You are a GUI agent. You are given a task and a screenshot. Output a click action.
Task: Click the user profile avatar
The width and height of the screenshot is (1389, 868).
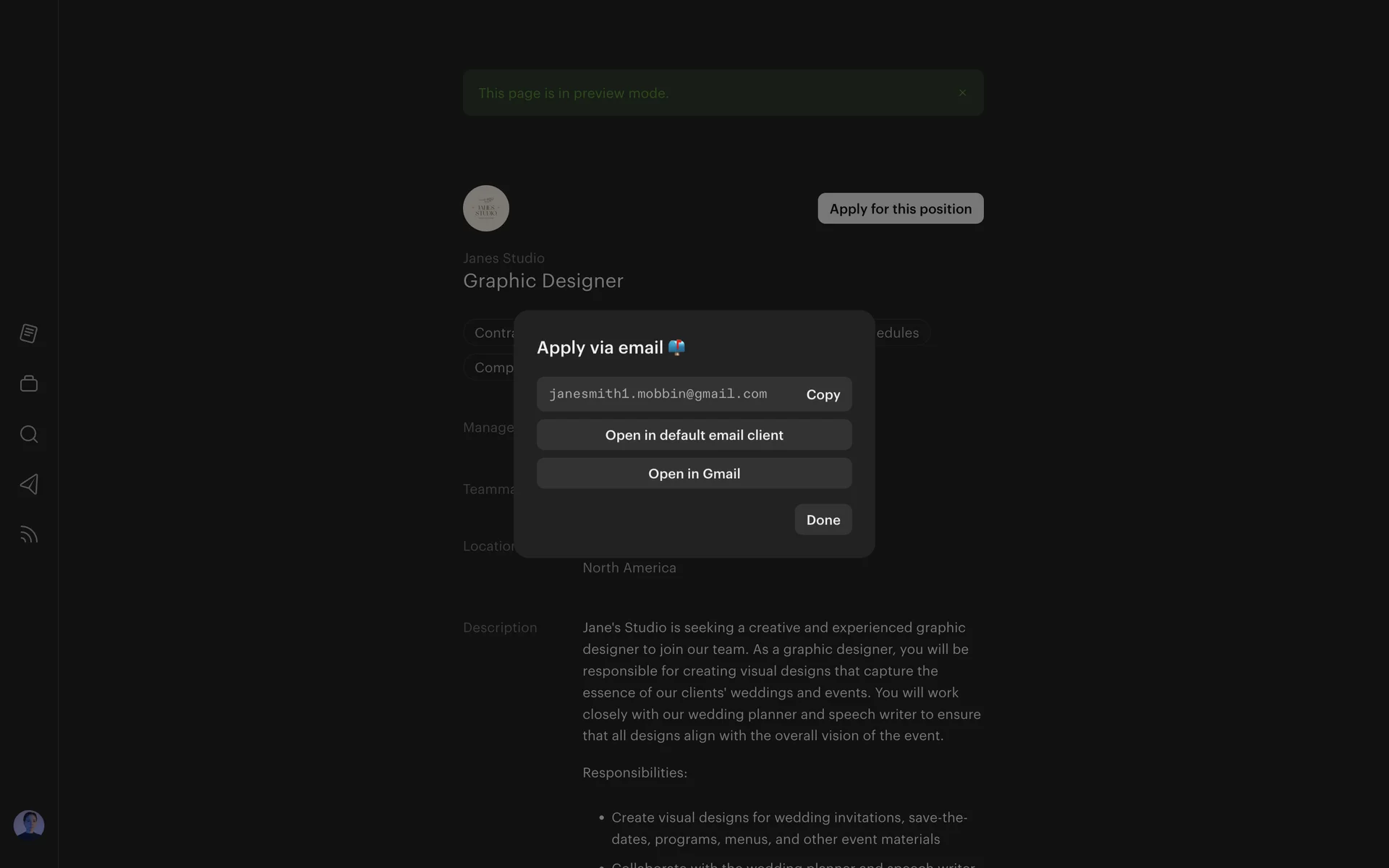pyautogui.click(x=29, y=825)
